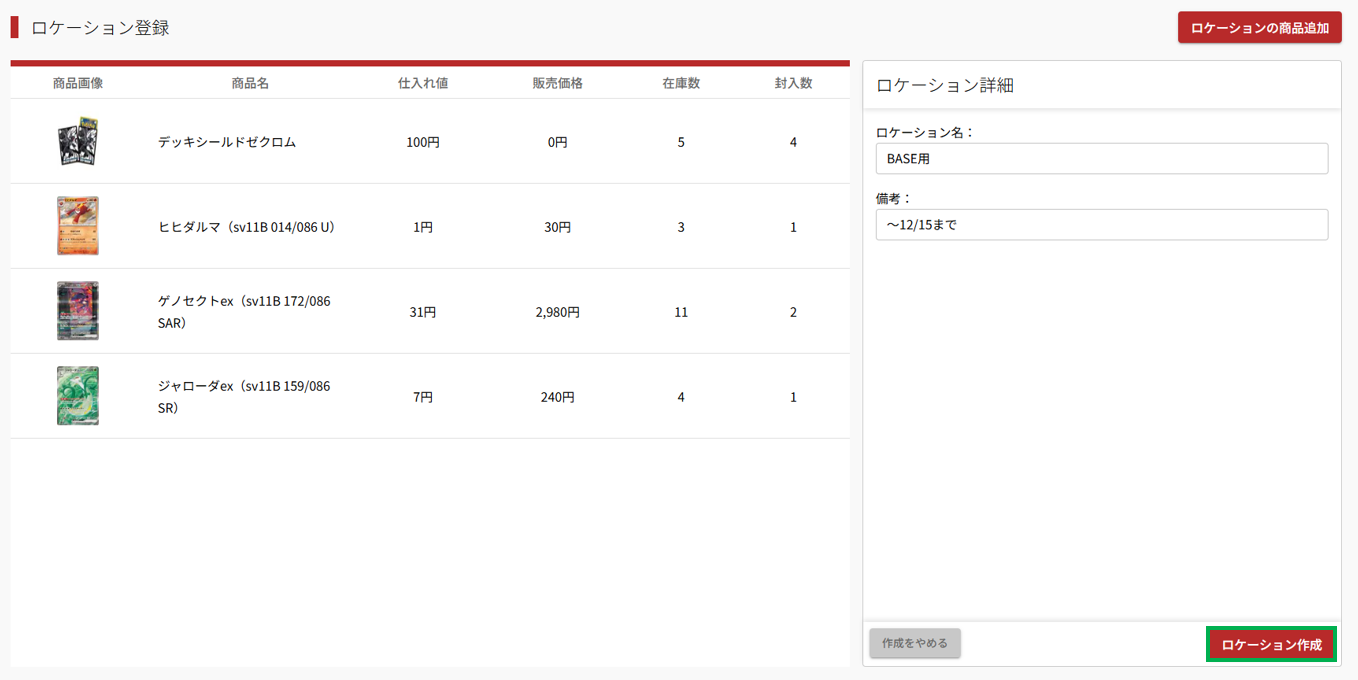Focus the ロケーション名 input field
The width and height of the screenshot is (1358, 680).
[x=1101, y=159]
